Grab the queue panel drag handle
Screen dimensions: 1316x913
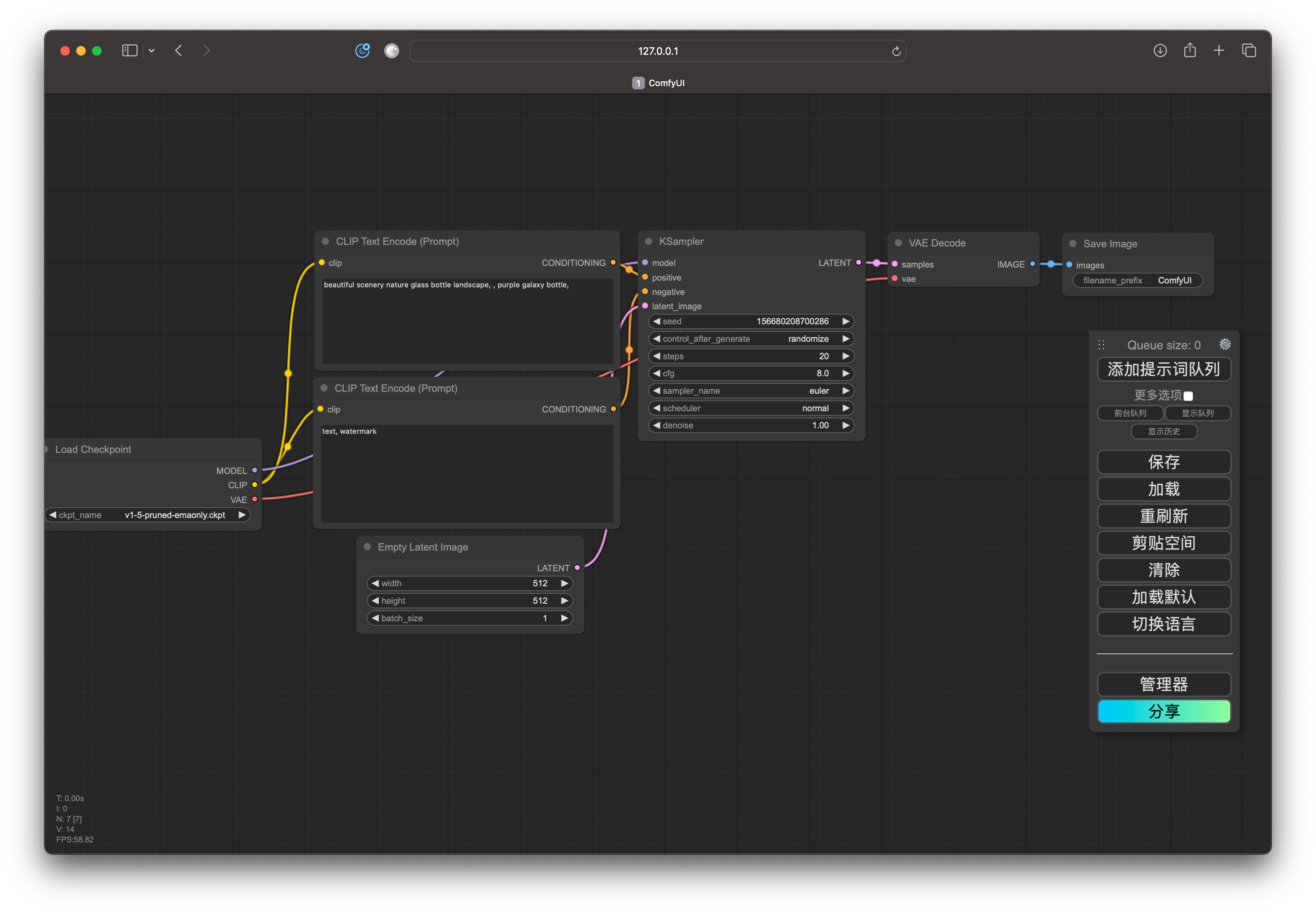pyautogui.click(x=1101, y=345)
